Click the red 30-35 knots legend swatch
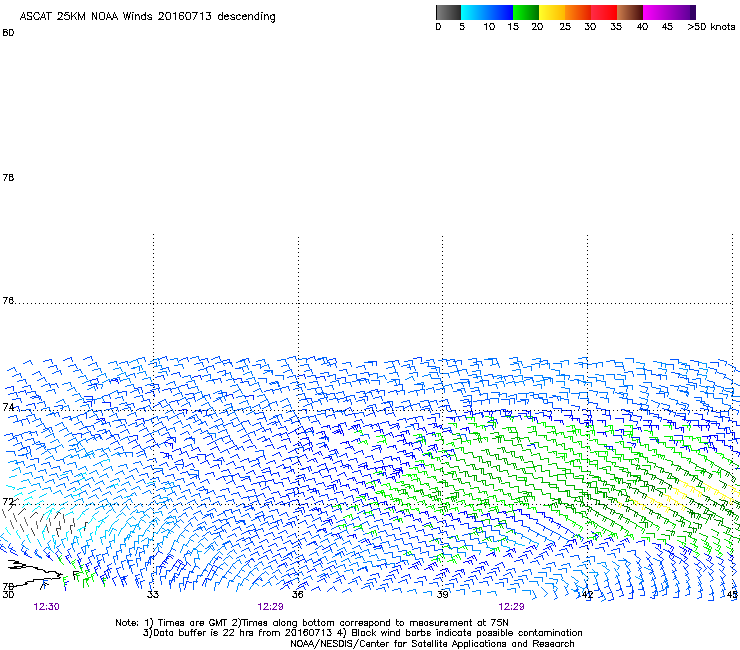This screenshot has width=740, height=650. click(604, 12)
